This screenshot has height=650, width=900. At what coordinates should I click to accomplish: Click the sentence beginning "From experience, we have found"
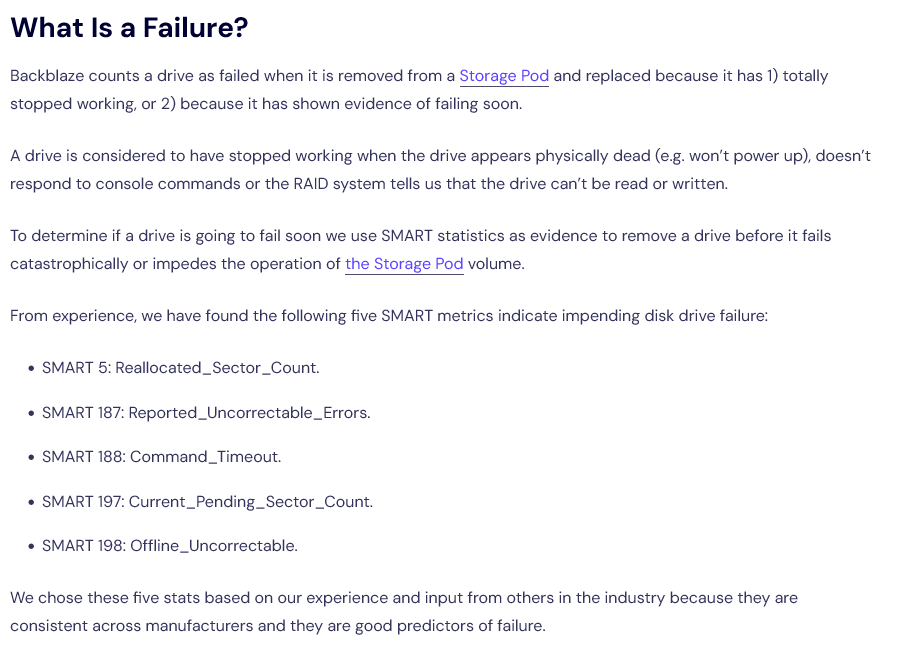coord(390,316)
